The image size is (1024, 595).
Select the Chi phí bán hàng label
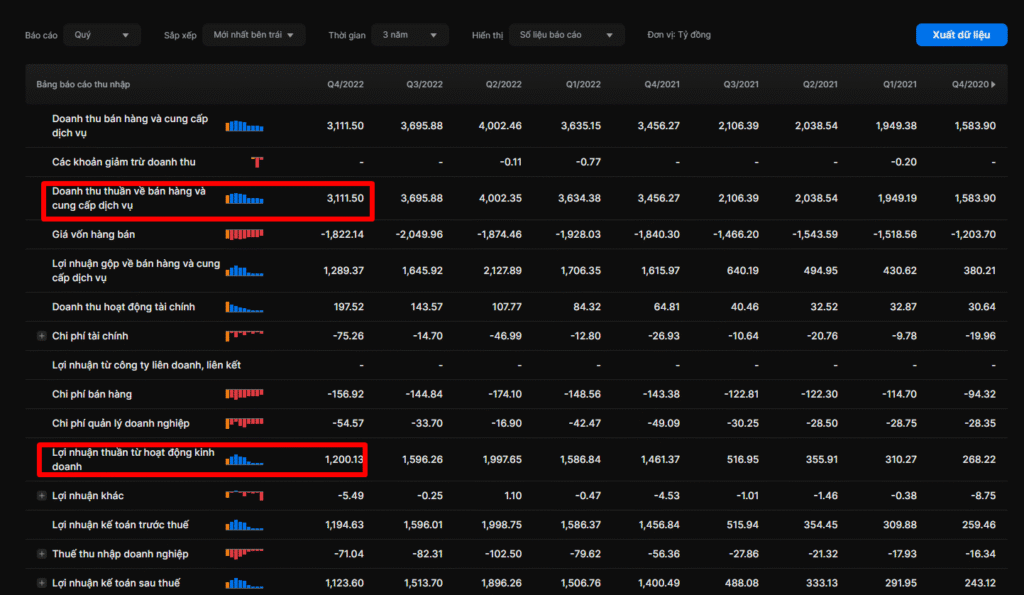[91, 394]
